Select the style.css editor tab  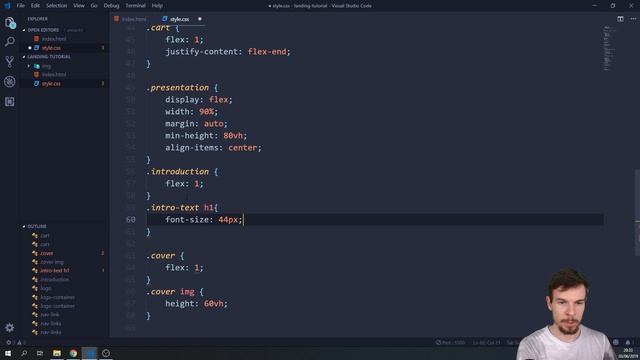tap(180, 19)
